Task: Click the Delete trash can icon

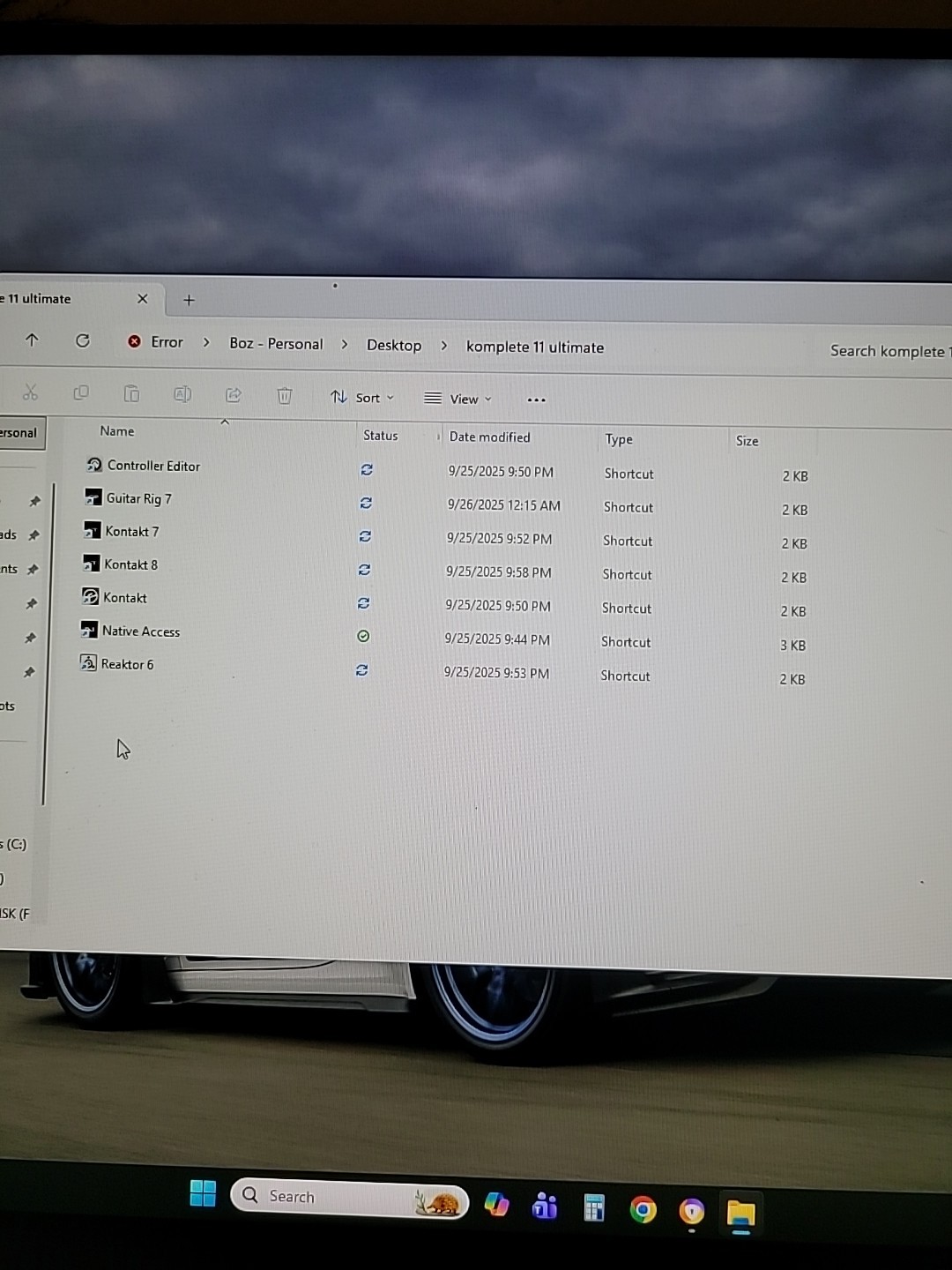Action: tap(285, 396)
